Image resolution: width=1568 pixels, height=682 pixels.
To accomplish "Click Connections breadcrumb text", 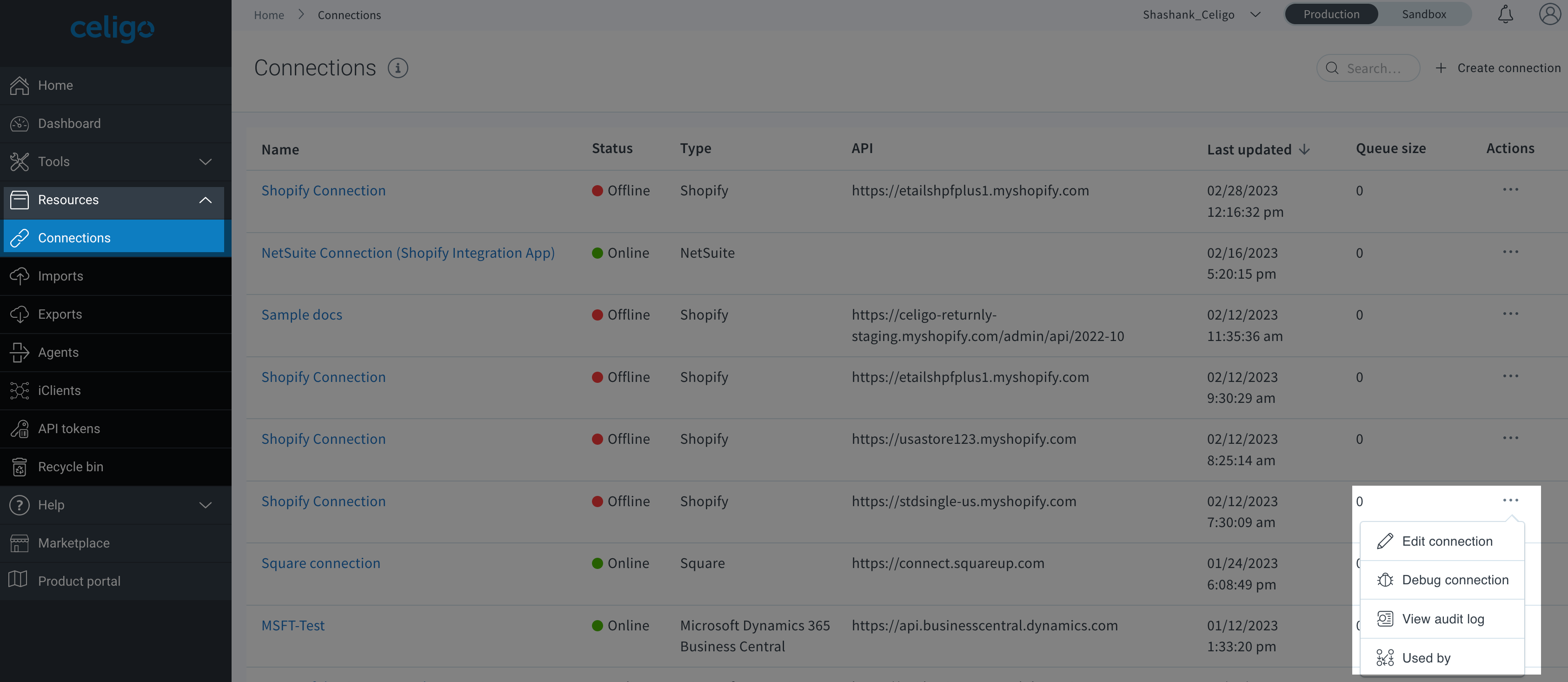I will tap(349, 14).
